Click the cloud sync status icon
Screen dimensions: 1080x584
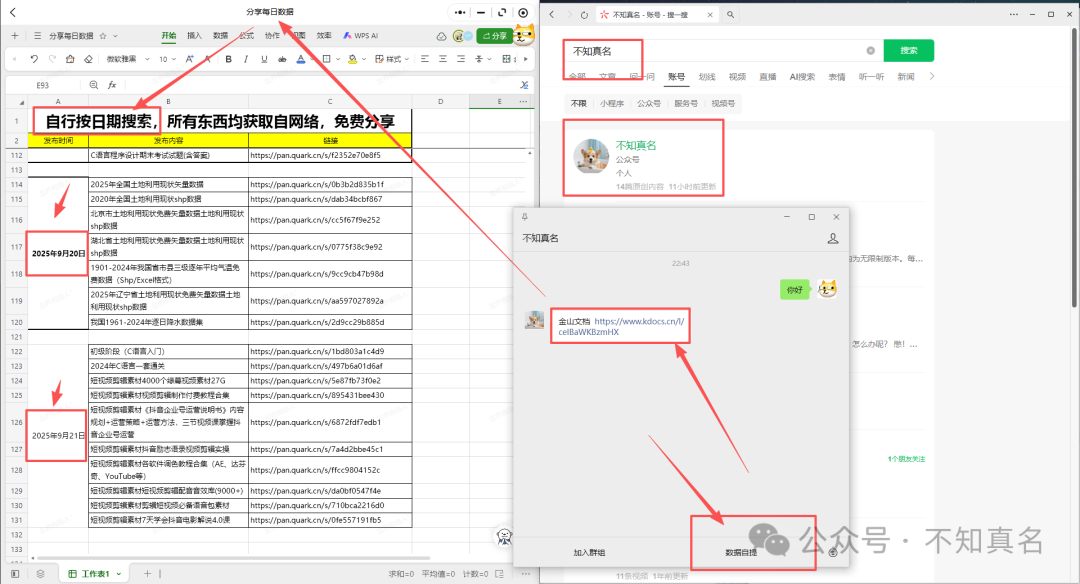click(x=442, y=36)
